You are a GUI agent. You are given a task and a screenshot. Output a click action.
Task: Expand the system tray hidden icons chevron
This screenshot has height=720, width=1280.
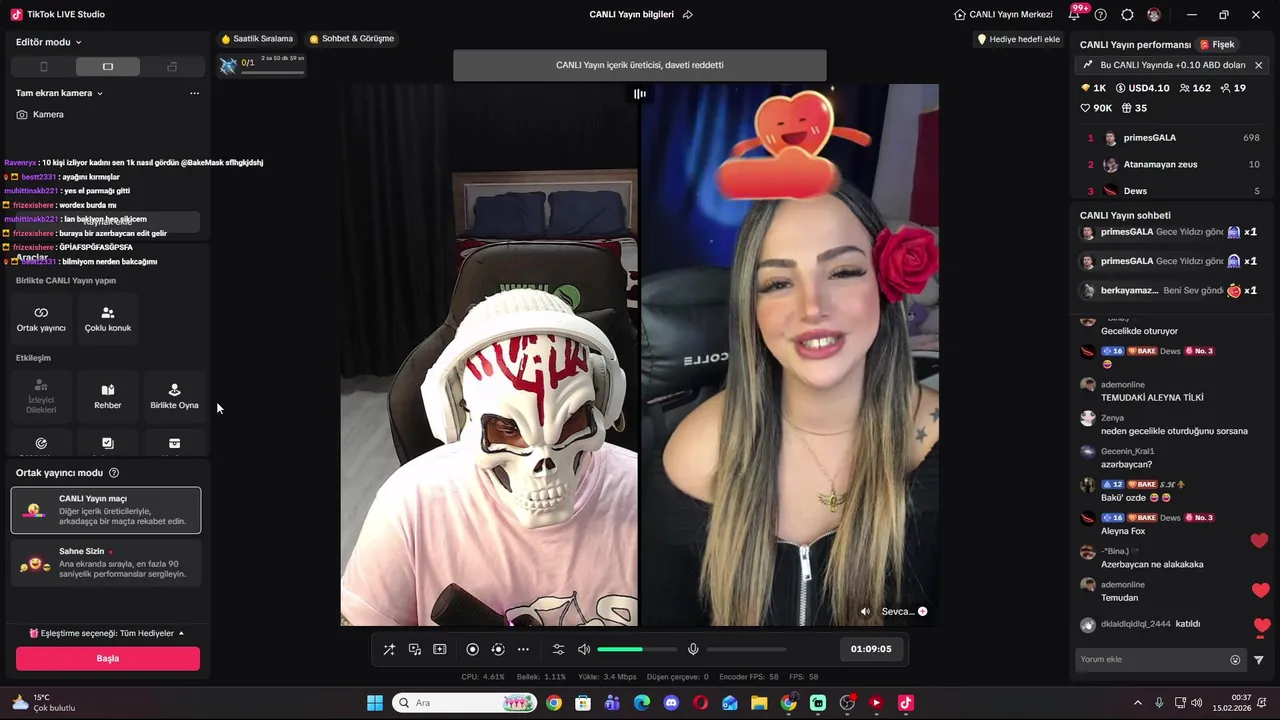[1137, 703]
